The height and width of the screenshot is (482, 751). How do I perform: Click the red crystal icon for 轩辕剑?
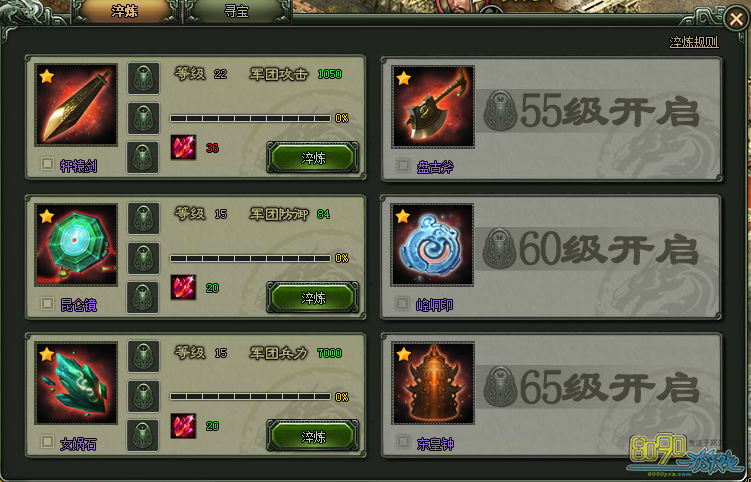coord(183,148)
